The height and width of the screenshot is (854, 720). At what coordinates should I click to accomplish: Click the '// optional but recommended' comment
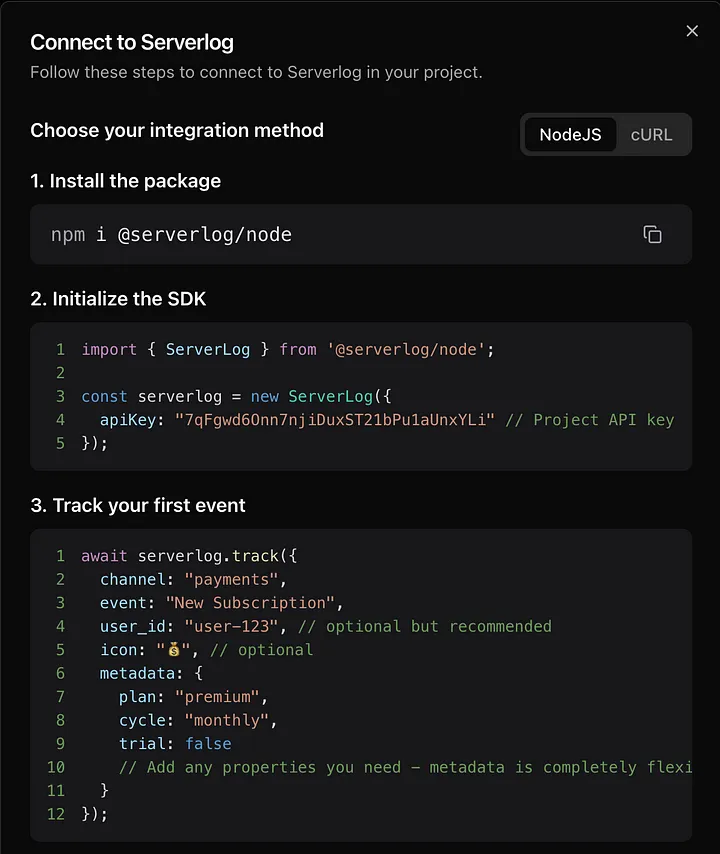tap(425, 626)
